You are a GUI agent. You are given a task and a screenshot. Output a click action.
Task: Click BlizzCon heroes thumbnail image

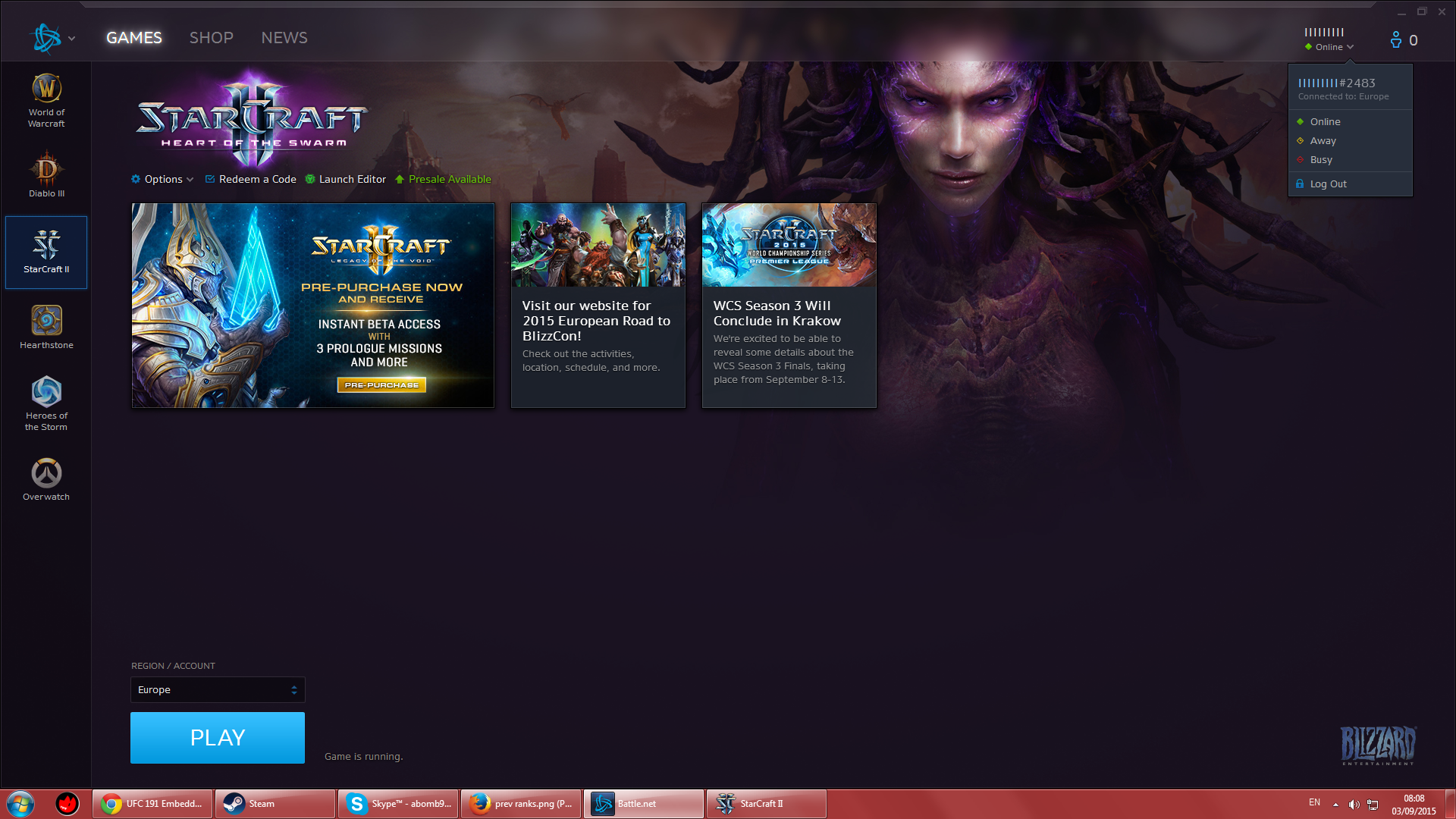[x=598, y=245]
